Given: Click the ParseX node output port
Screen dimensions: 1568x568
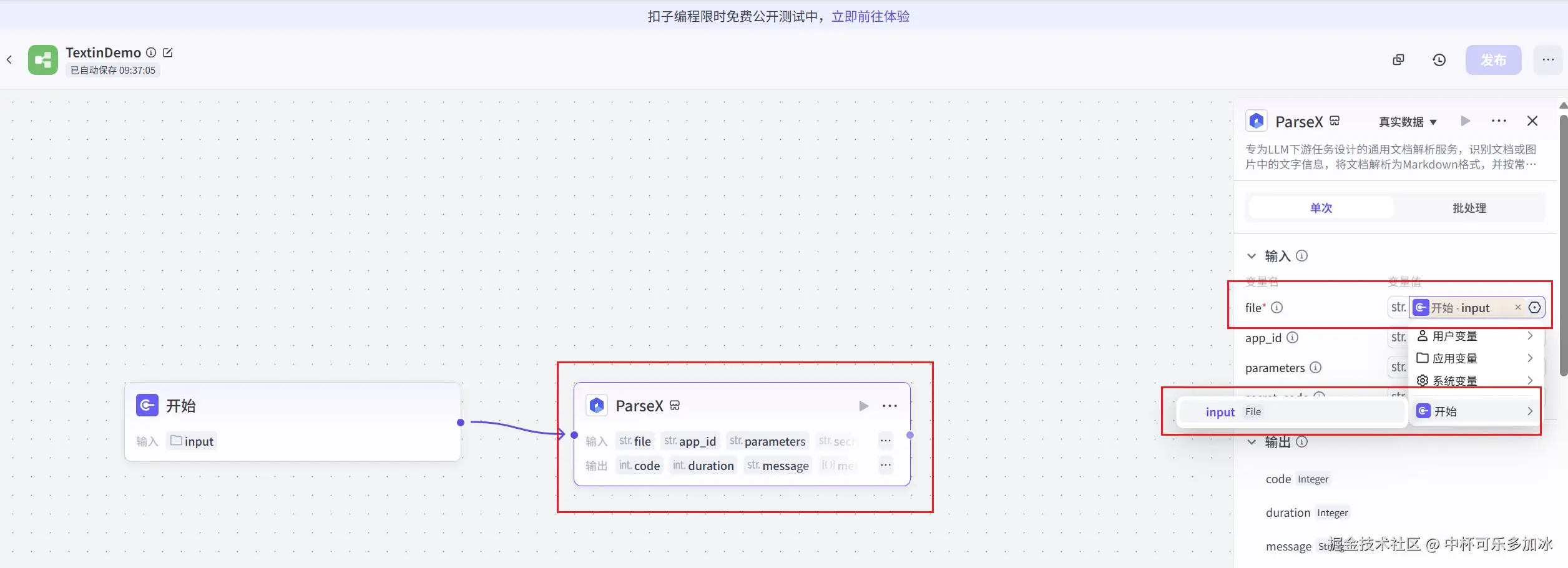Looking at the screenshot, I should 910,435.
